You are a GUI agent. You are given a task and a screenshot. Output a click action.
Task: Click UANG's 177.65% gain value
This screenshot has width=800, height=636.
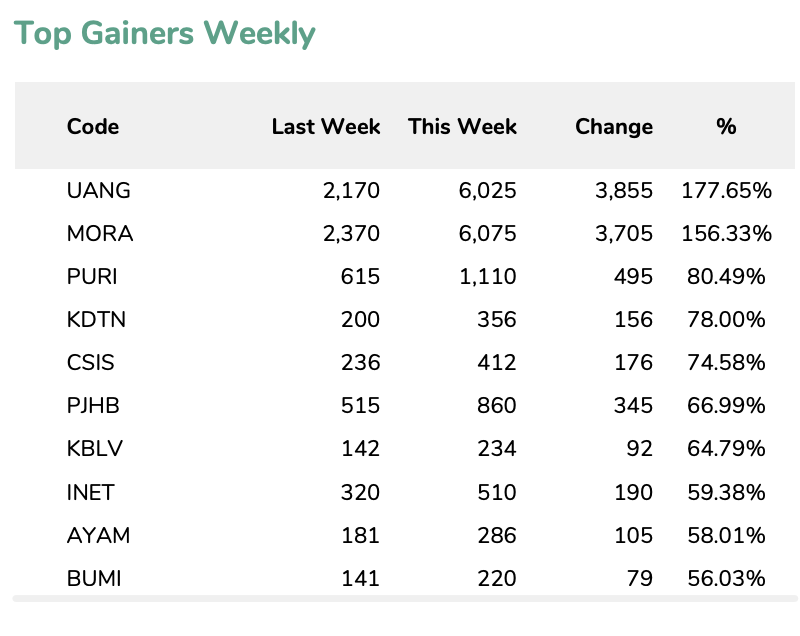click(726, 191)
